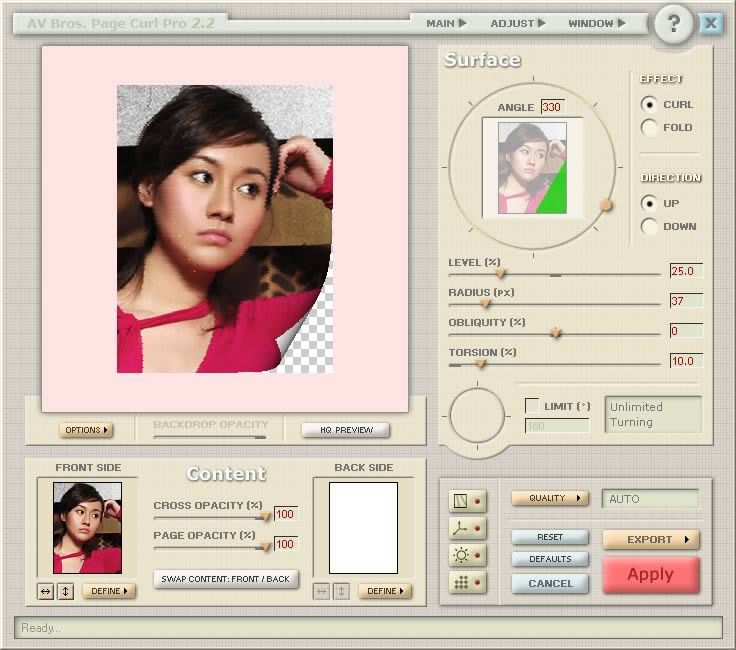Open the Quality dropdown
Screen dimensions: 736x650
pyautogui.click(x=549, y=498)
